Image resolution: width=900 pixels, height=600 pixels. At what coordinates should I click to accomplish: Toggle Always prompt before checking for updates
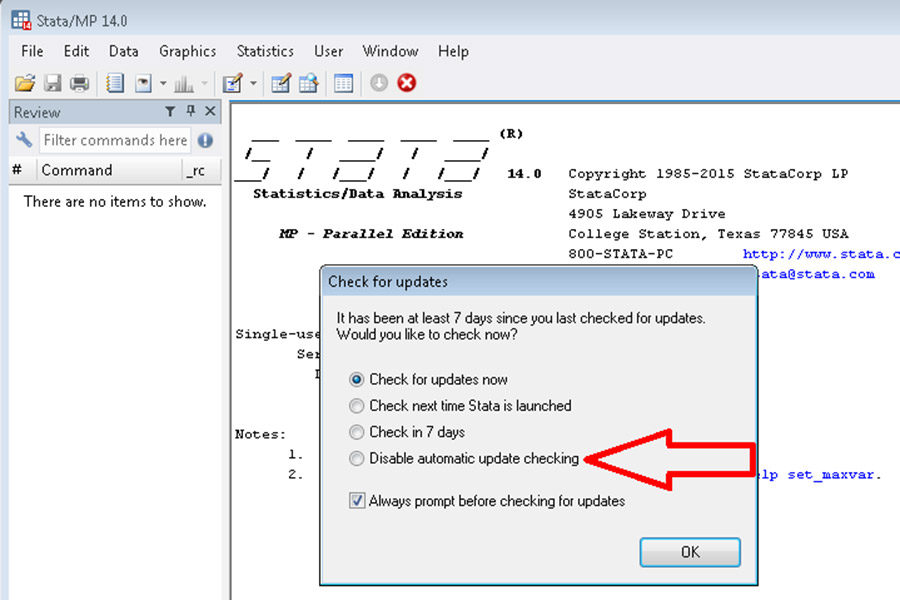click(356, 501)
